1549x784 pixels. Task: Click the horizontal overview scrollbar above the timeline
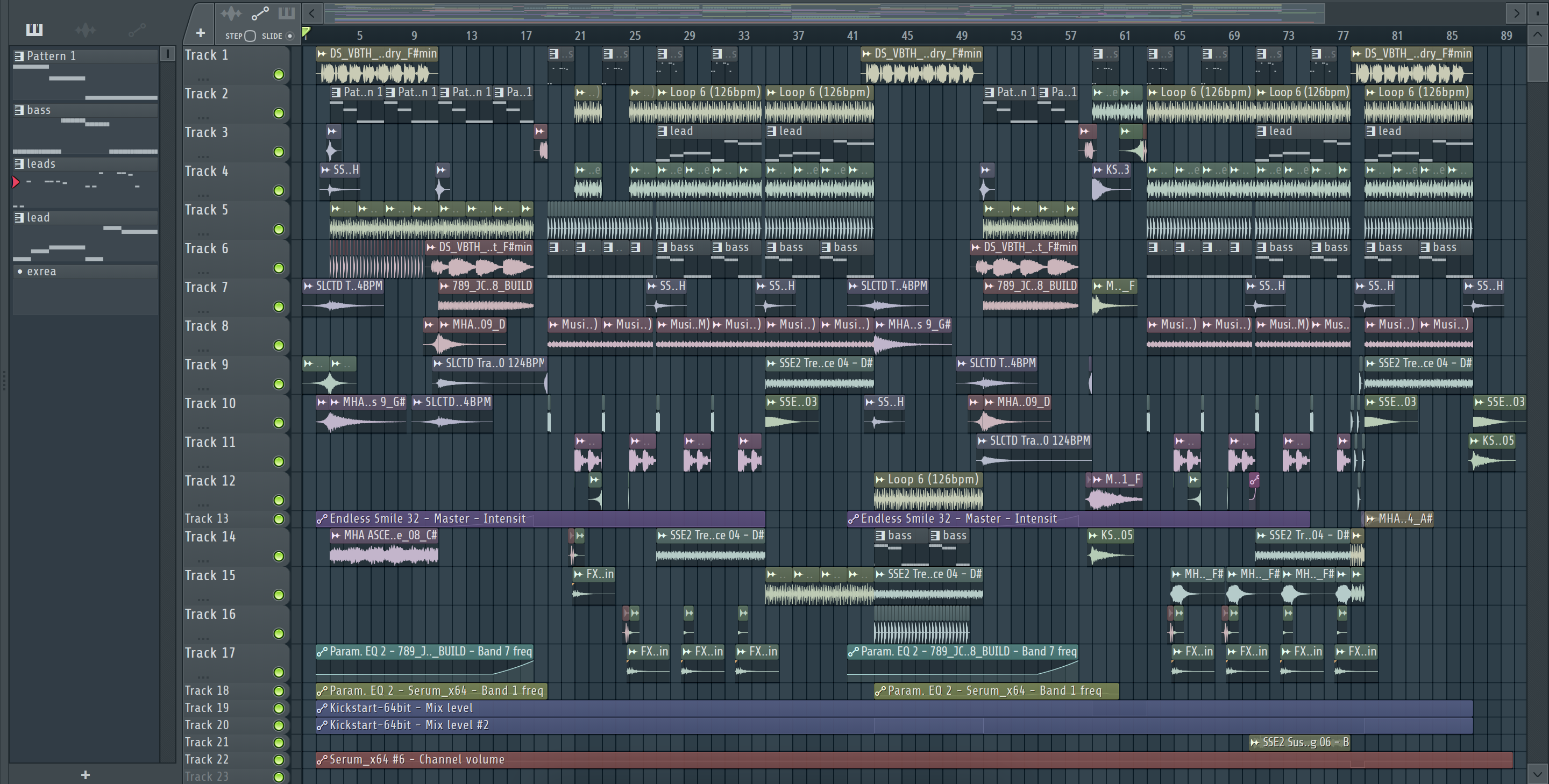click(x=824, y=12)
